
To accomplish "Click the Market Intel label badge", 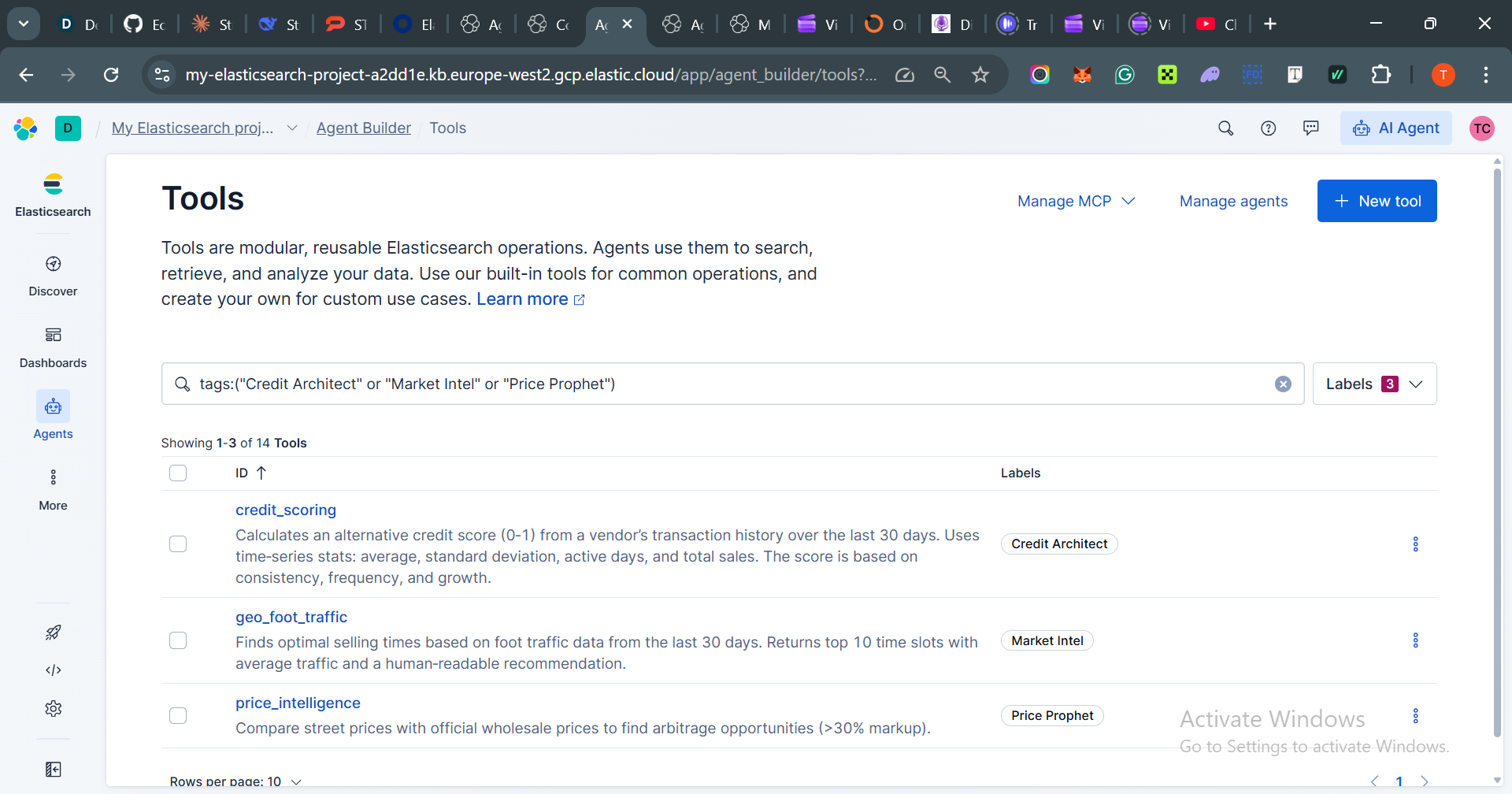I will 1047,641.
